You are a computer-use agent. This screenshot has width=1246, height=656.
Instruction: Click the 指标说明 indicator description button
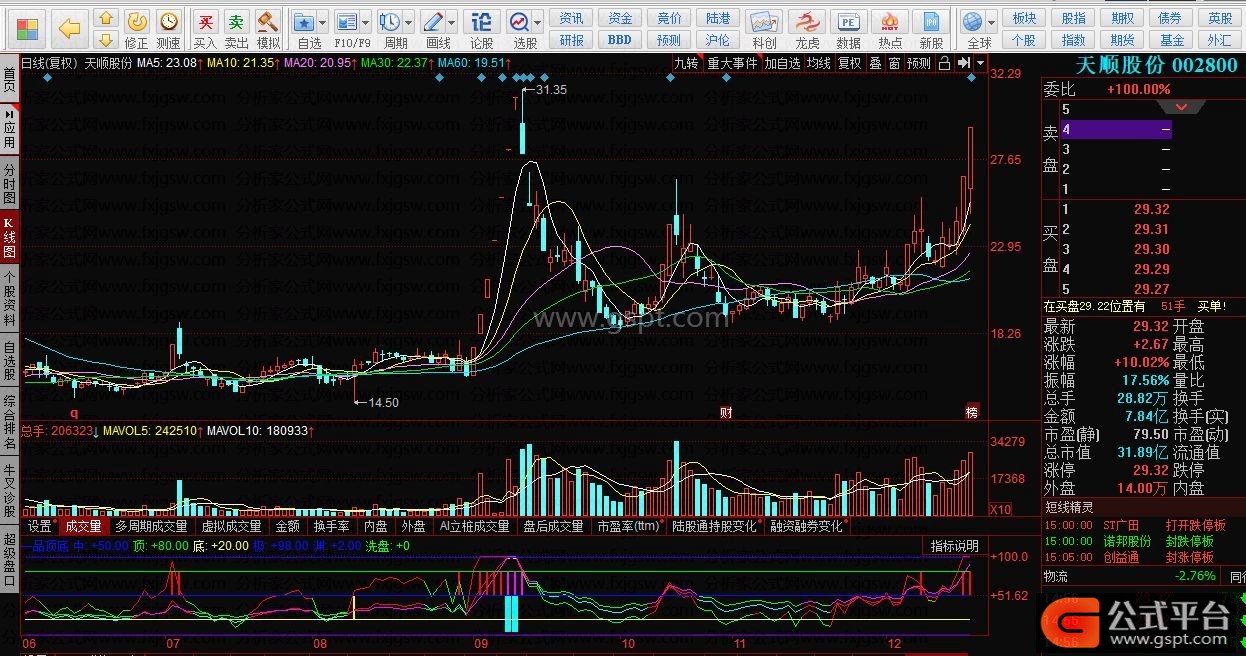tap(955, 546)
